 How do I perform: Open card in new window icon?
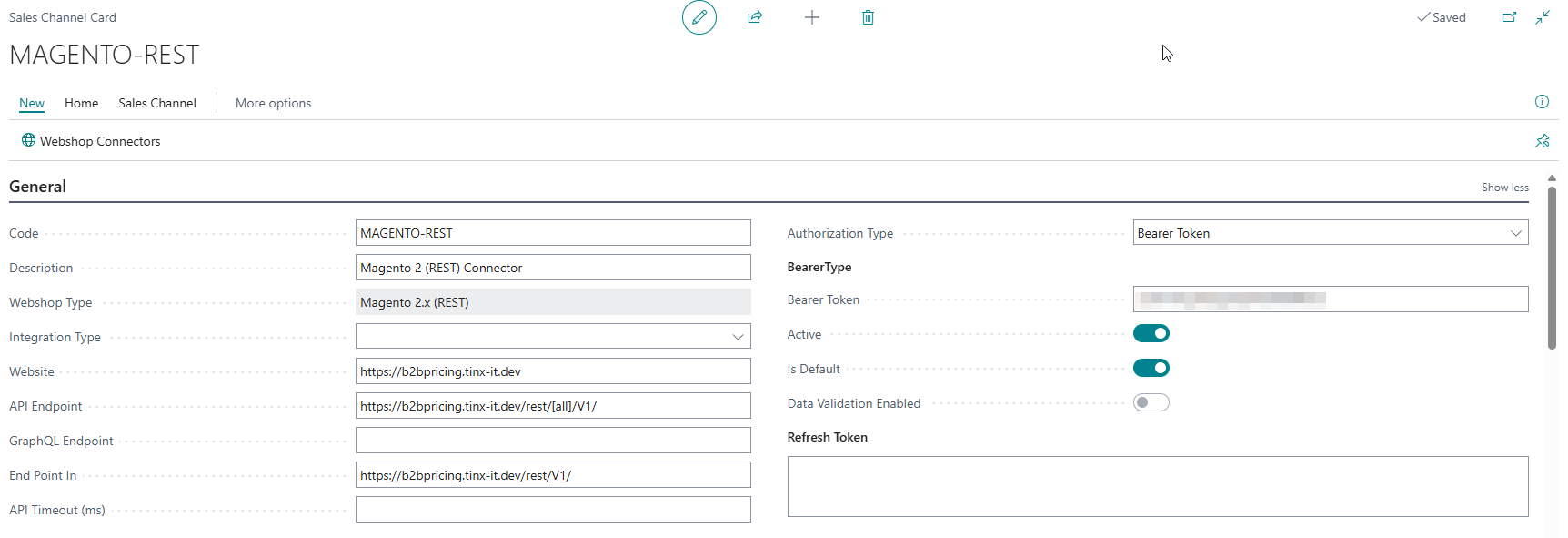pos(1509,17)
